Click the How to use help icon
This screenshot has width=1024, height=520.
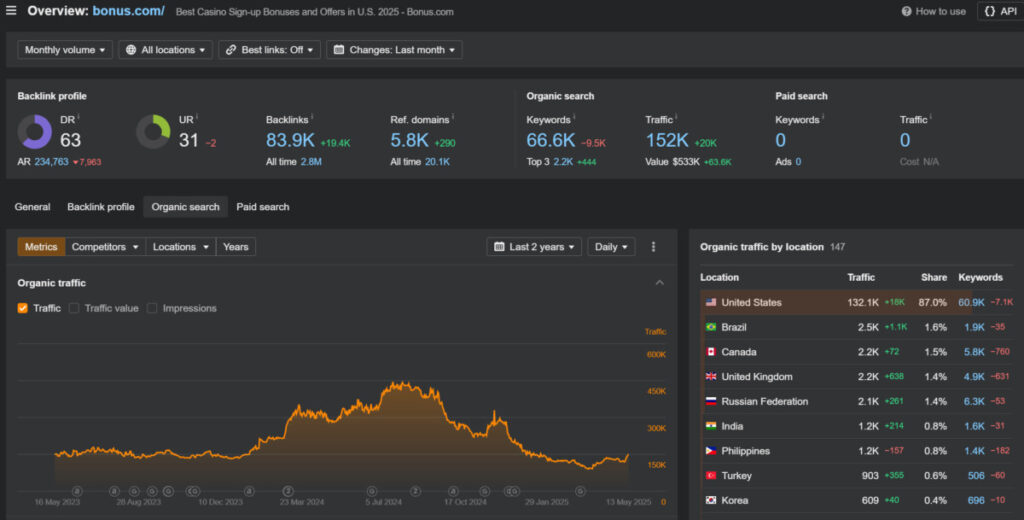[906, 11]
